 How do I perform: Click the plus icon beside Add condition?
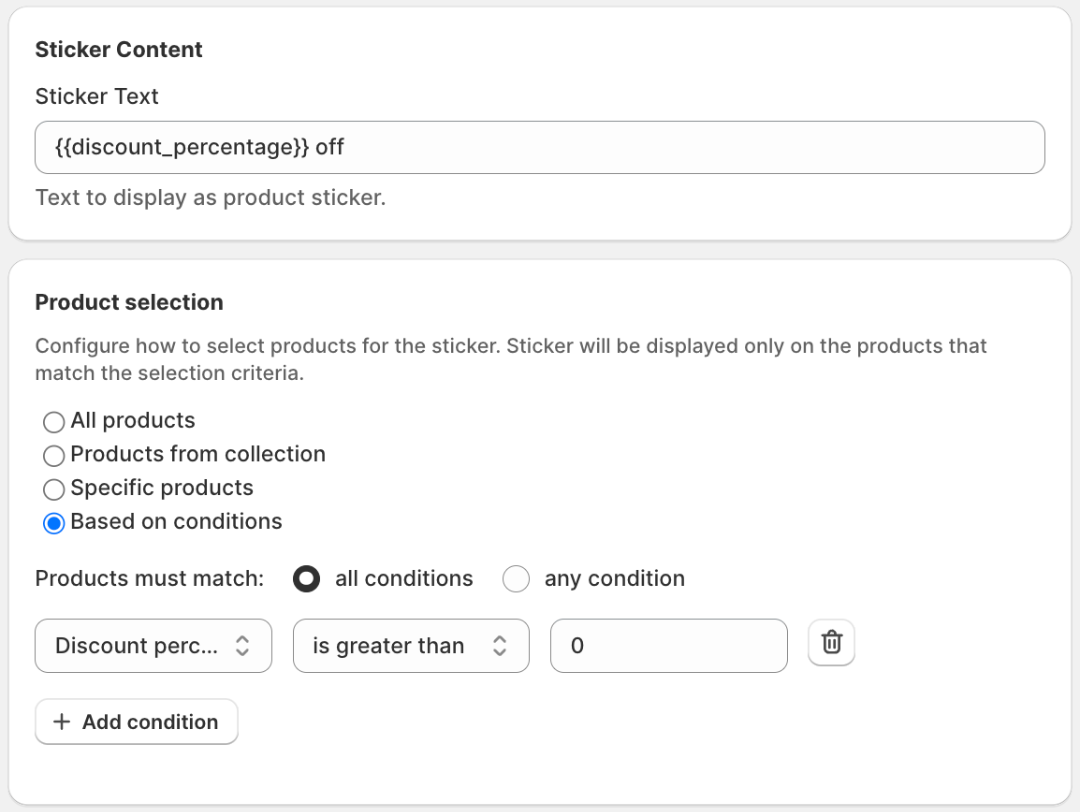(62, 722)
